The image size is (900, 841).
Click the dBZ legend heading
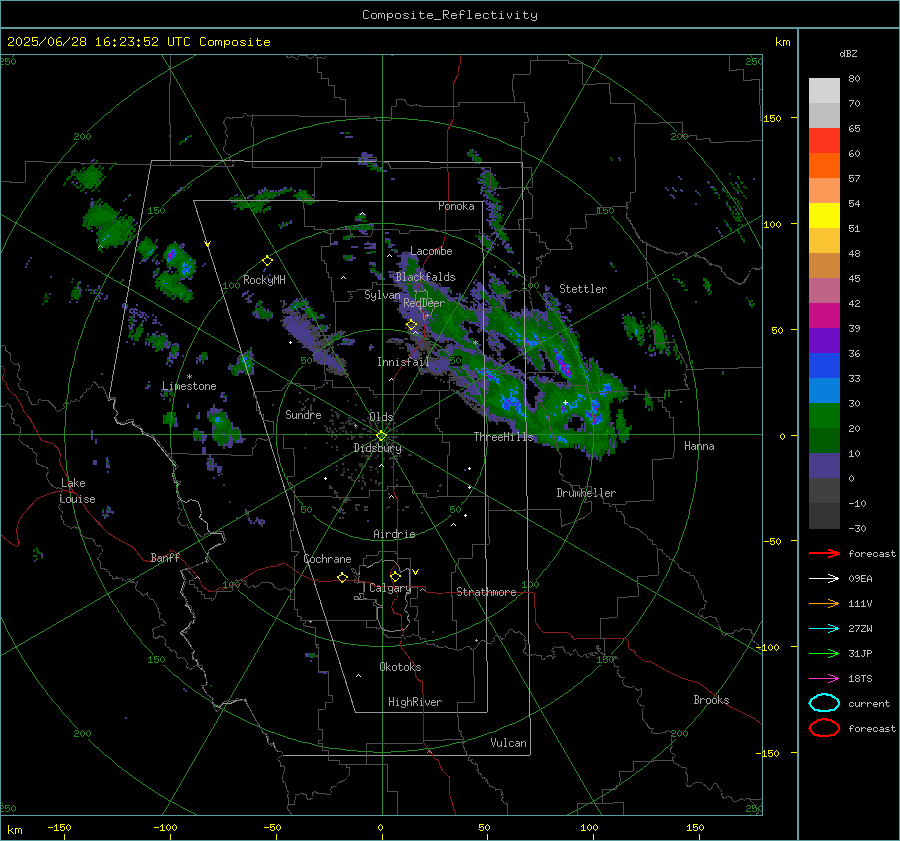pos(848,54)
